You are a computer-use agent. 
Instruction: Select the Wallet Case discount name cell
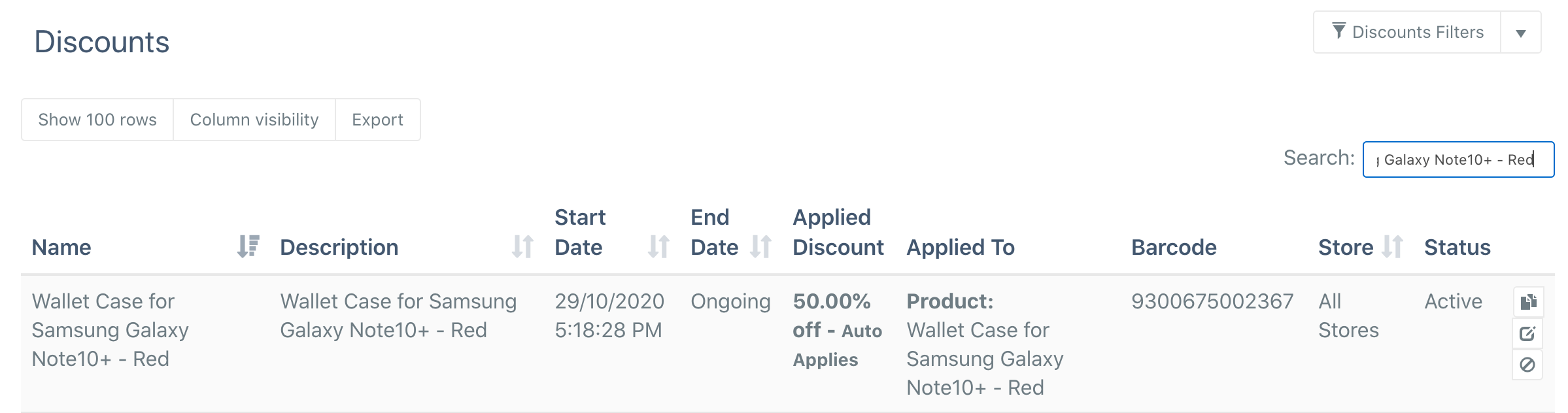click(110, 330)
